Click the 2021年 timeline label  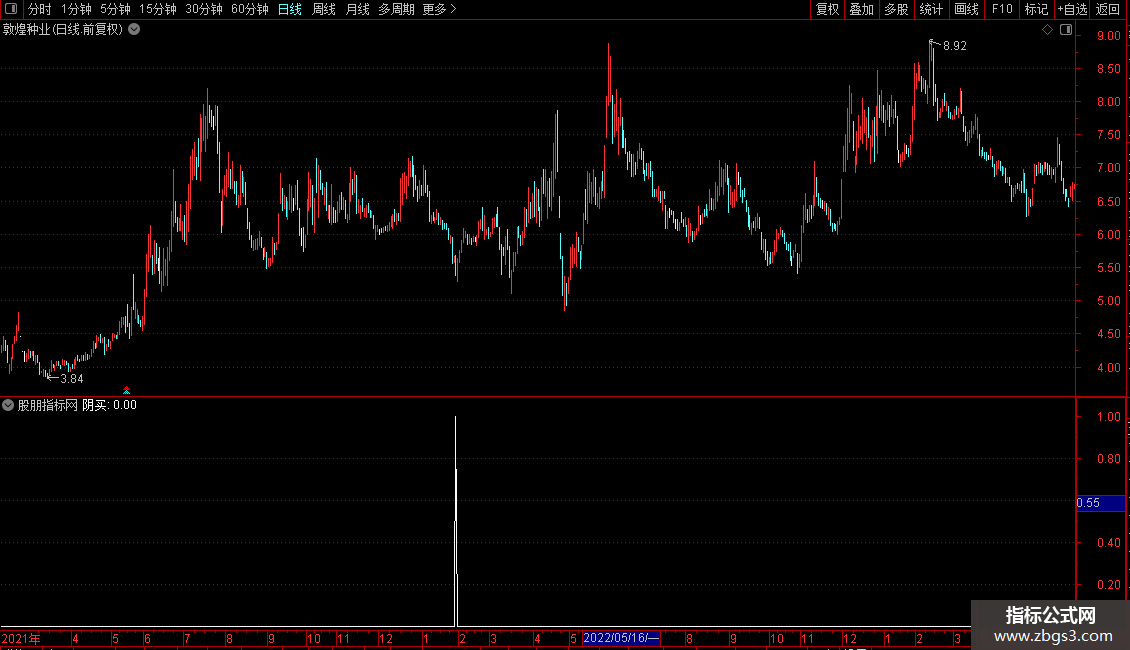tap(21, 638)
